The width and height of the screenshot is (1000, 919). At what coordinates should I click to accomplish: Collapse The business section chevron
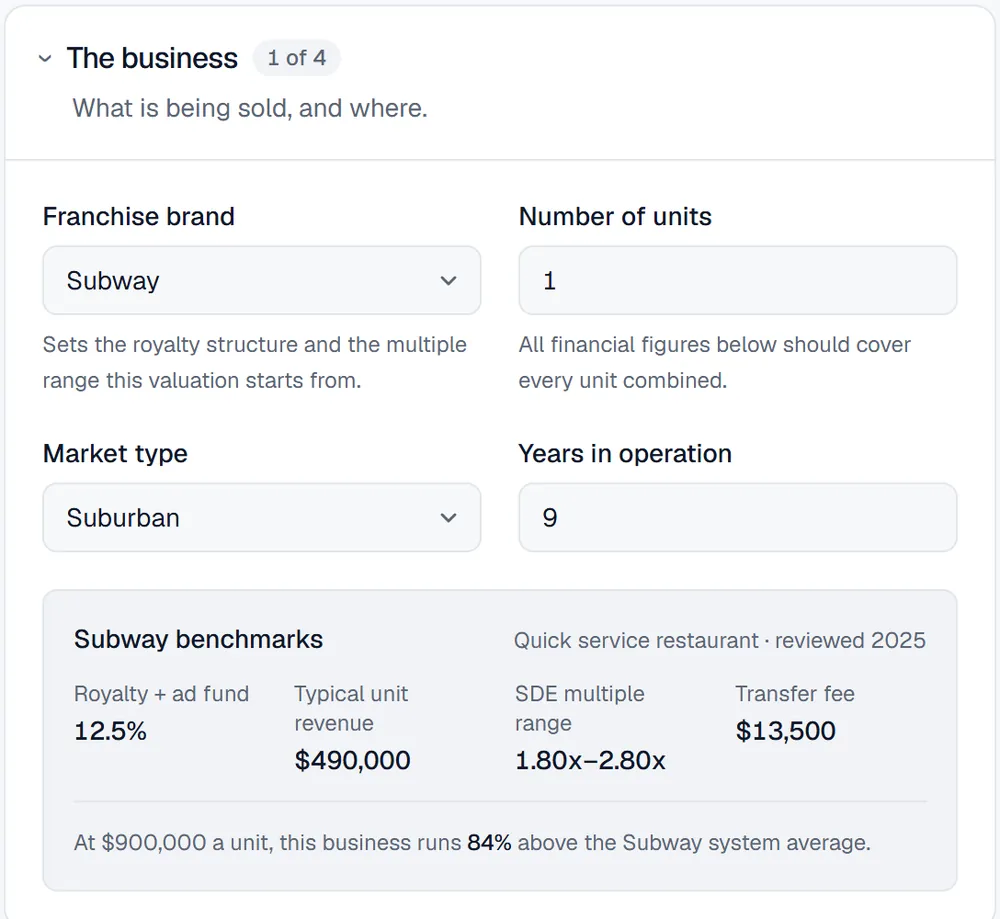click(x=45, y=59)
